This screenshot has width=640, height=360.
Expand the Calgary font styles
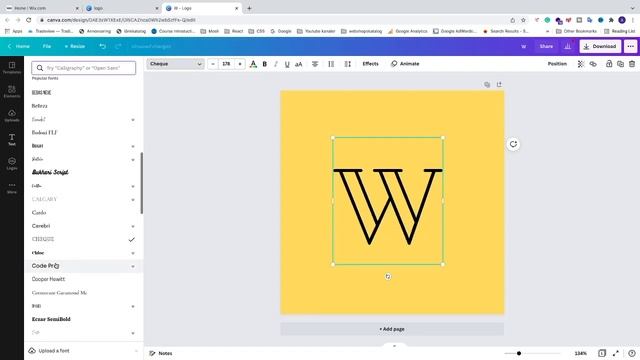click(133, 200)
